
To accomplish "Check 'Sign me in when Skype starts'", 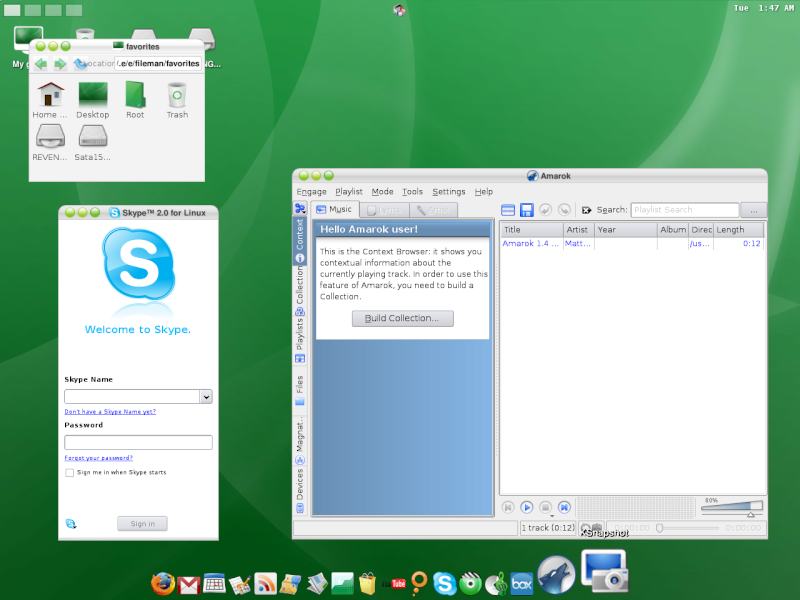I will (x=69, y=472).
